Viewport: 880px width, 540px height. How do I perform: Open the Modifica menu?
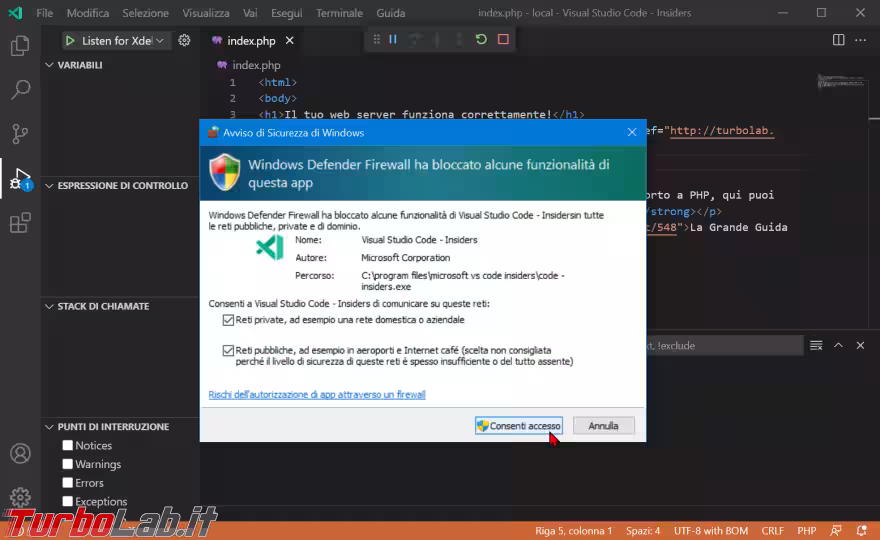pyautogui.click(x=88, y=12)
